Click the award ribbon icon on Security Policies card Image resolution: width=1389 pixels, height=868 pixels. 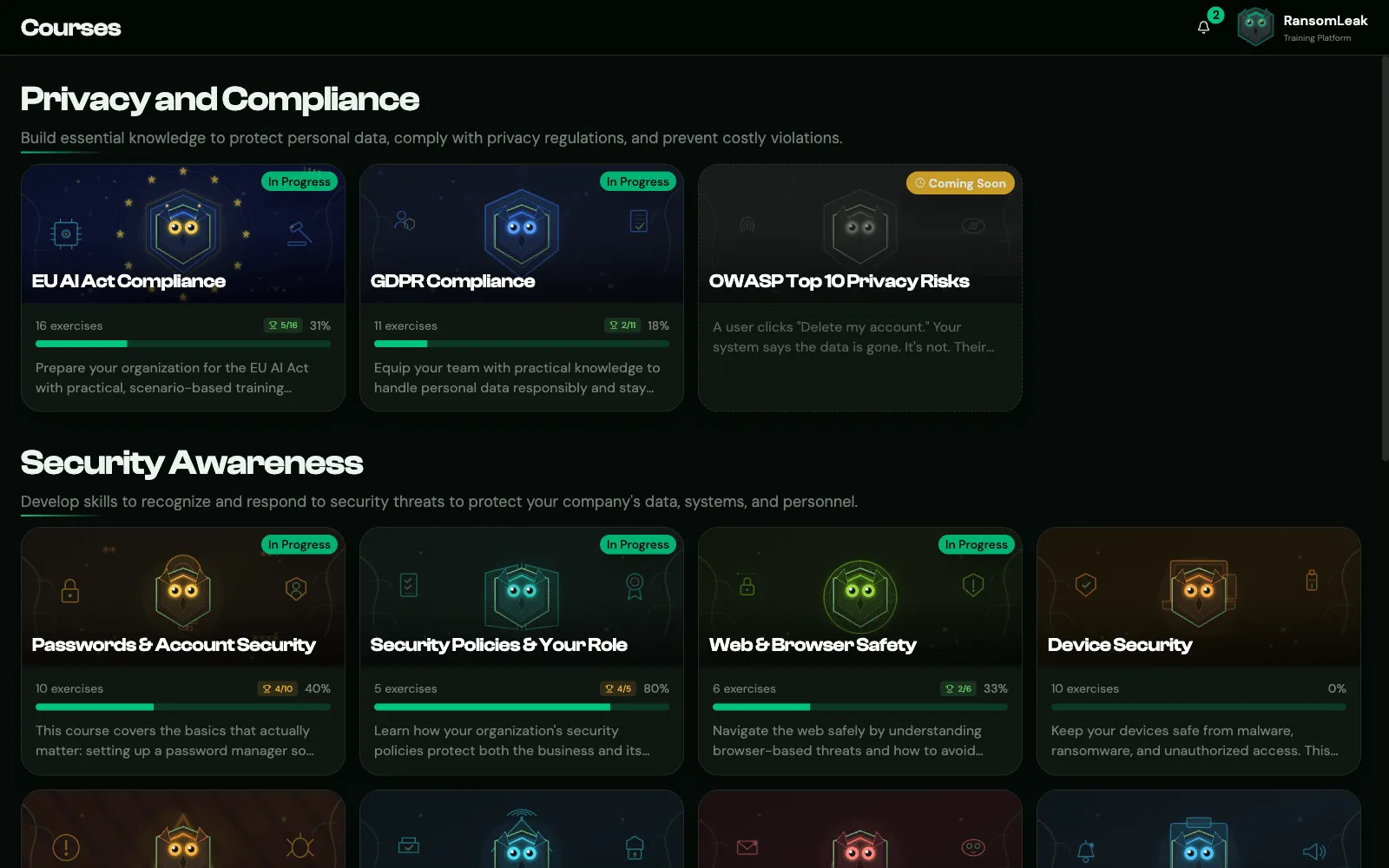(635, 586)
